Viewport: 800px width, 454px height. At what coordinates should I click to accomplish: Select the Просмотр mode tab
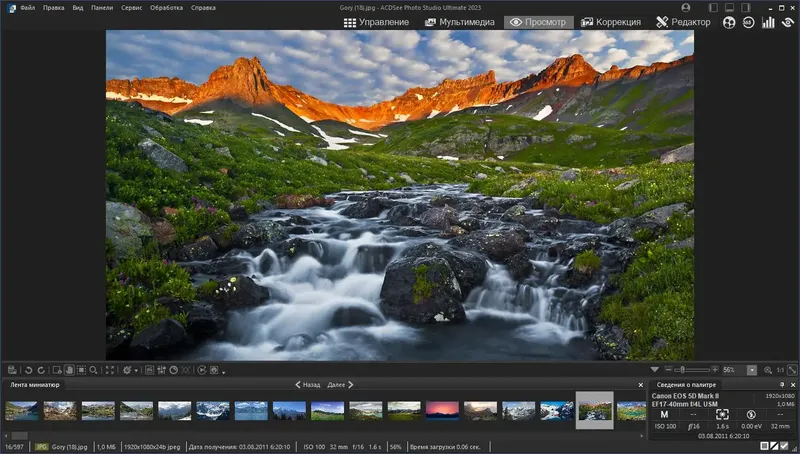[x=538, y=22]
